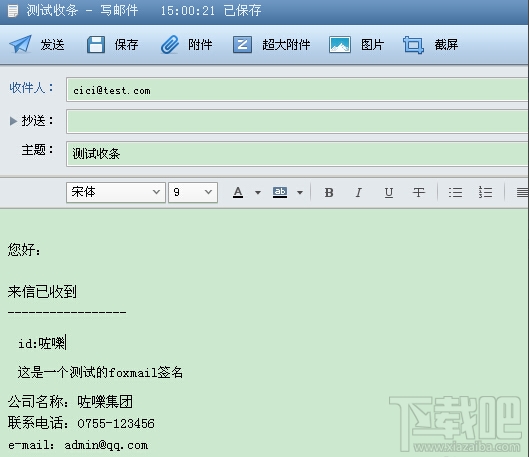Click the insert picture icon
Image resolution: width=529 pixels, height=457 pixels.
(340, 45)
